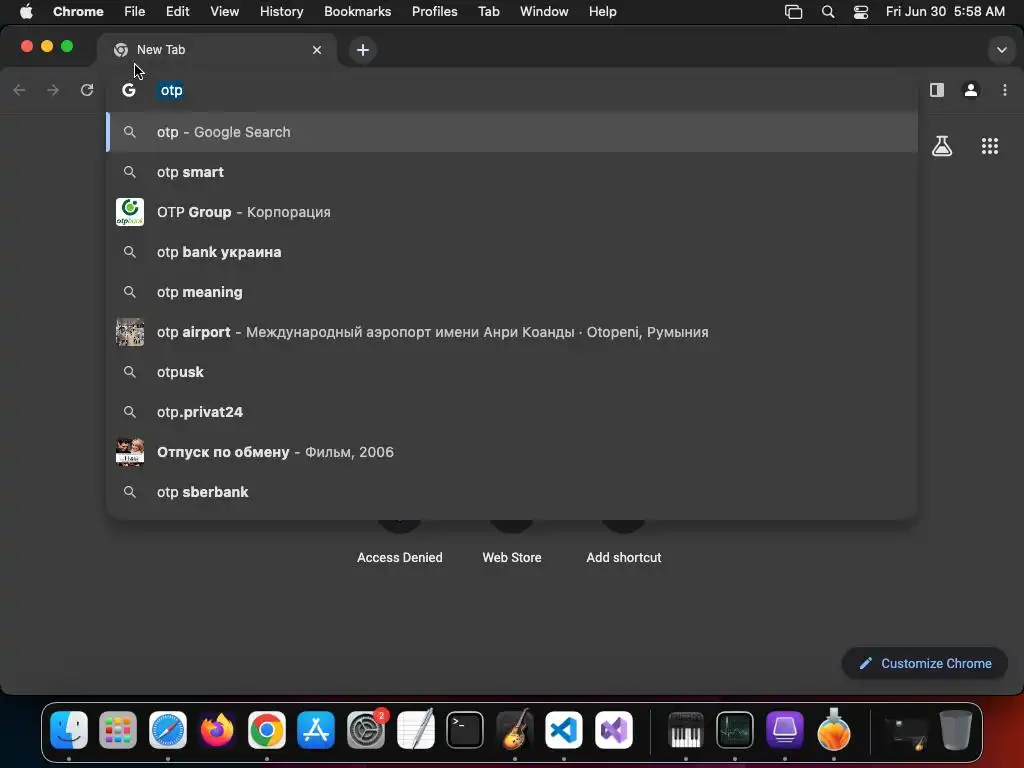The height and width of the screenshot is (768, 1024).
Task: Open the History menu
Action: pos(281,12)
